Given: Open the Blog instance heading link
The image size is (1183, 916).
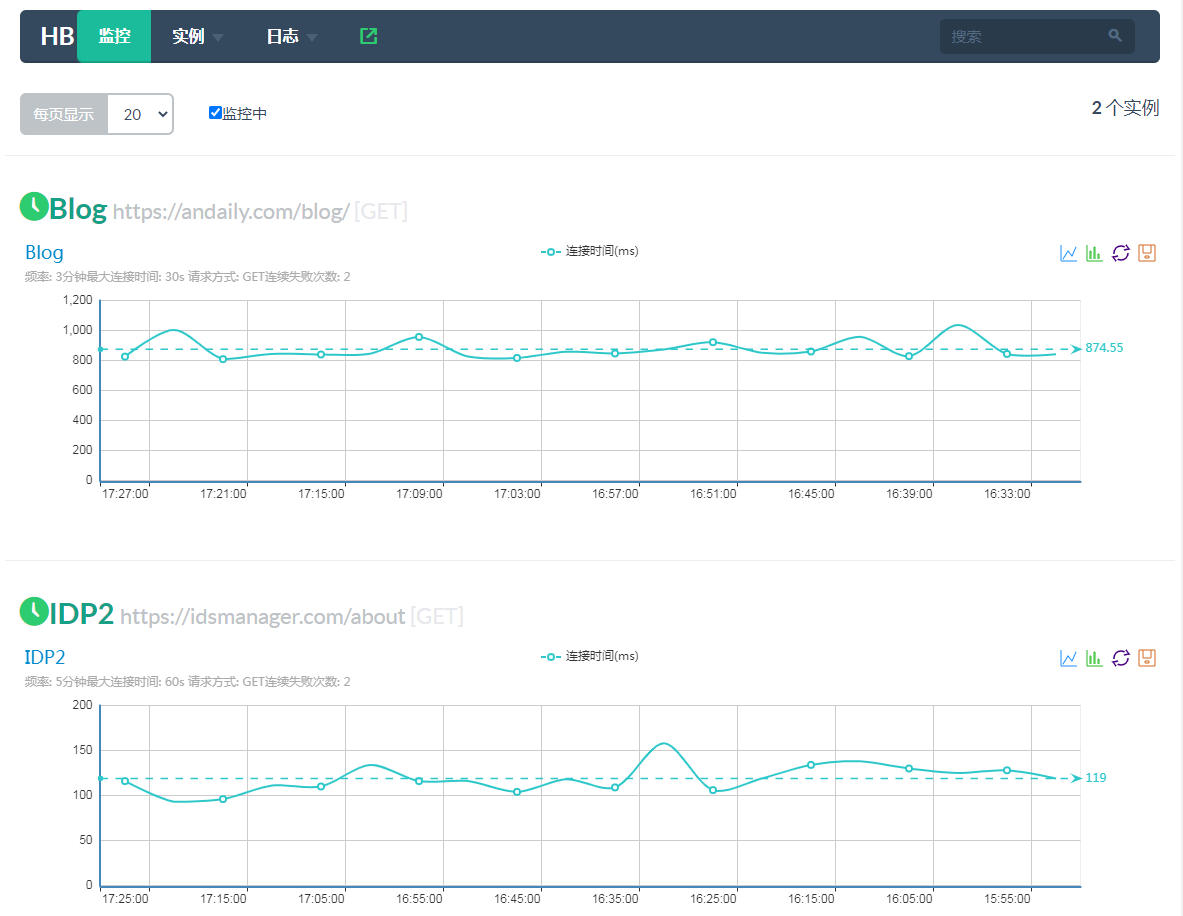Looking at the screenshot, I should [x=78, y=209].
